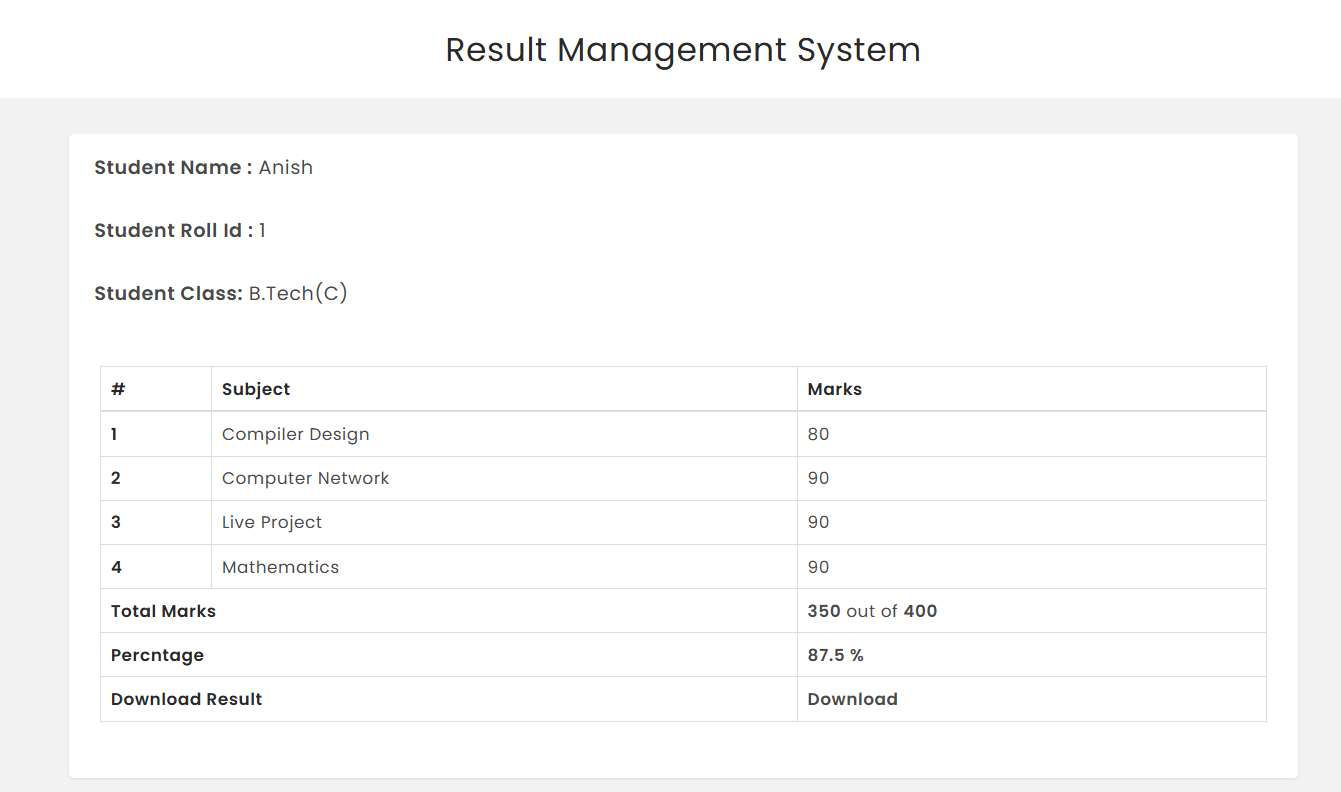
Task: Click the 87.5 % percentage value
Action: 835,655
